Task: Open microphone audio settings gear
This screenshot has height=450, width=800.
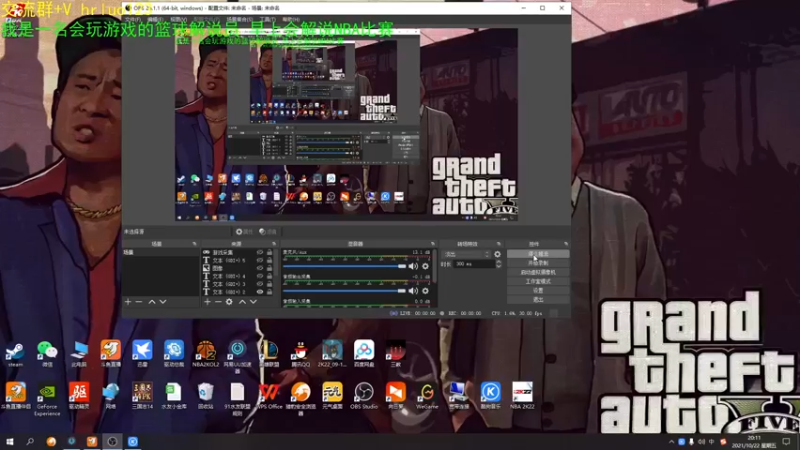Action: [x=425, y=266]
